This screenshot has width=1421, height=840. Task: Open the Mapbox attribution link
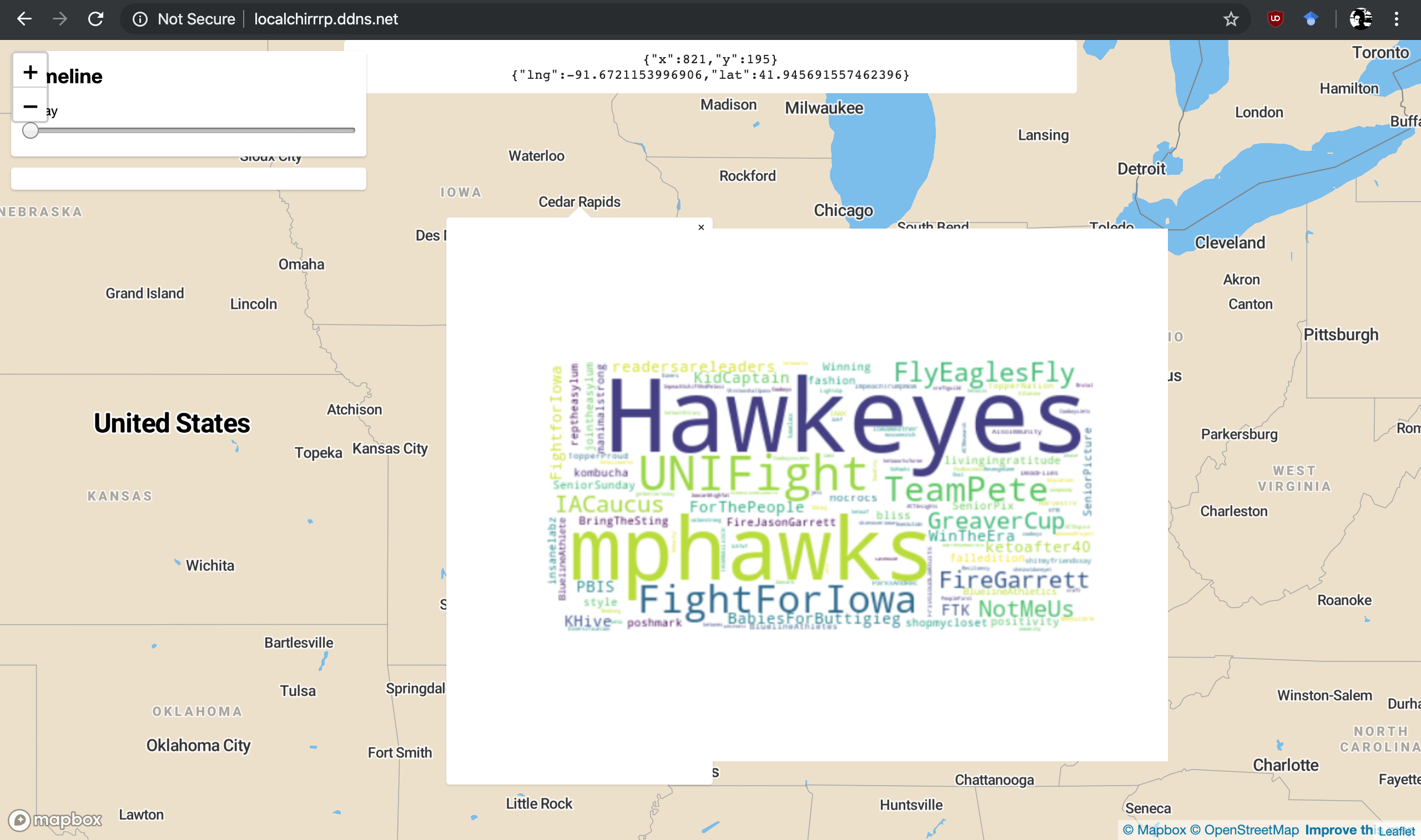1154,830
